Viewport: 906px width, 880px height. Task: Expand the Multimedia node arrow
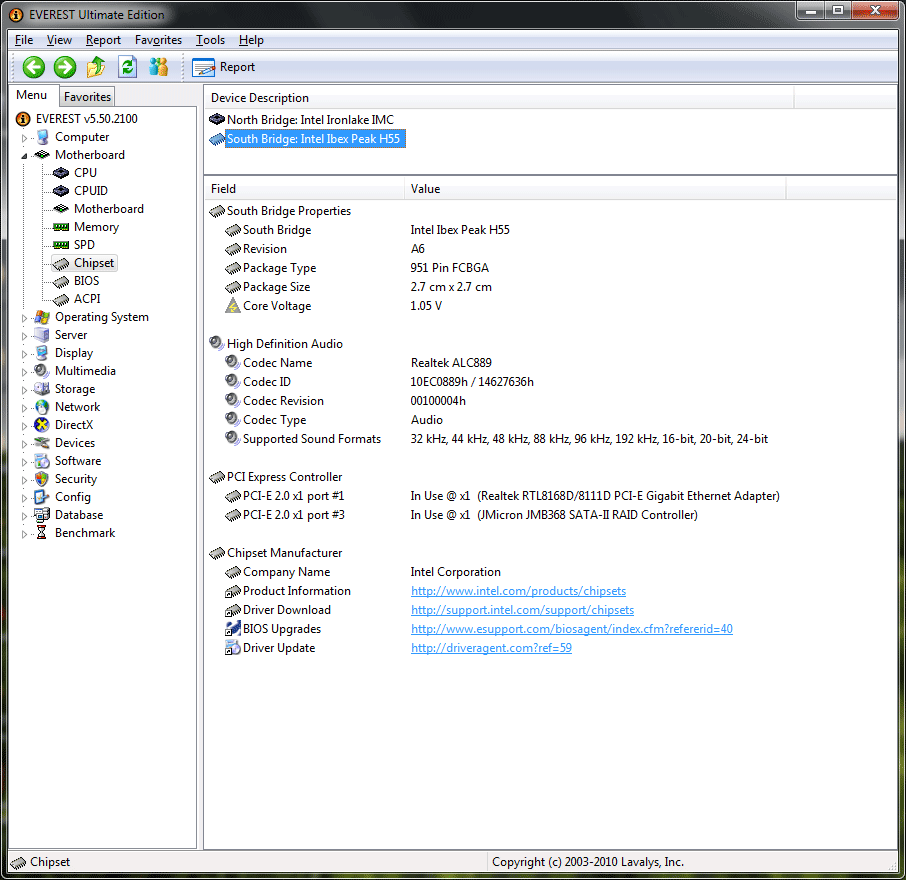pos(24,372)
